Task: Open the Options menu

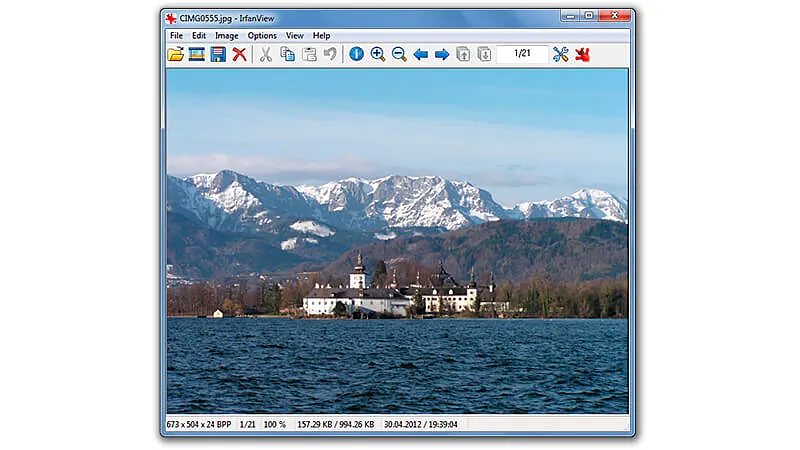Action: click(262, 35)
